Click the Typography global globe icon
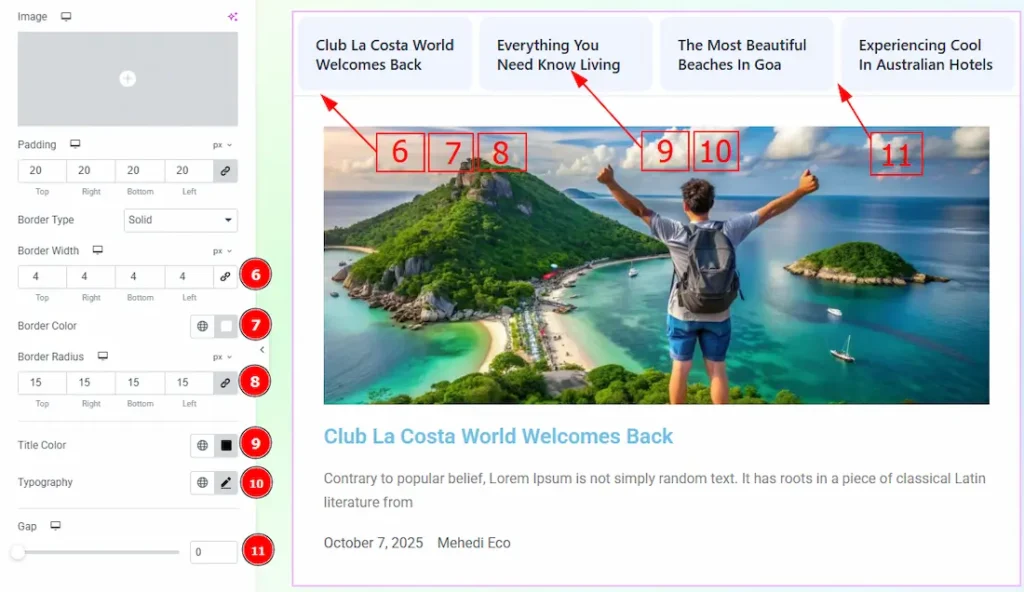The width and height of the screenshot is (1024, 592). 202,483
